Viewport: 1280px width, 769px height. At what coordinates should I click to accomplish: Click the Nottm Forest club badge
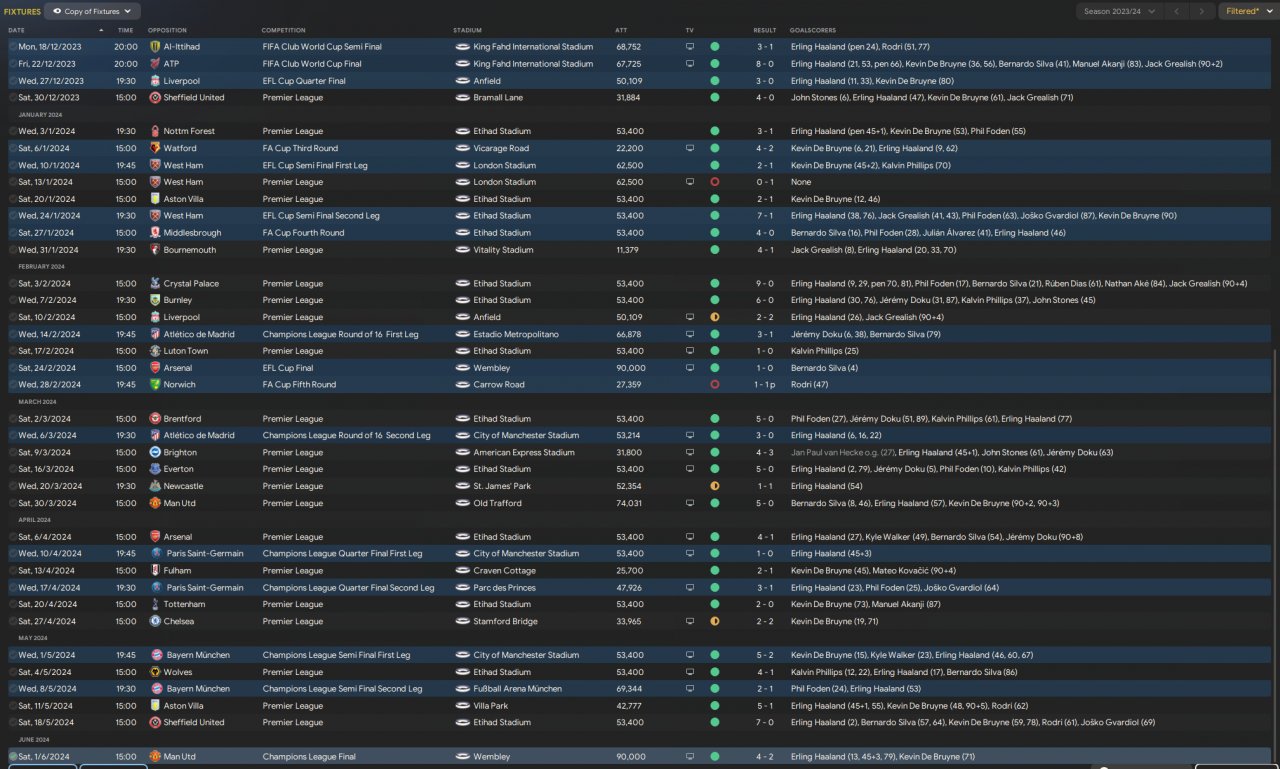pyautogui.click(x=155, y=131)
